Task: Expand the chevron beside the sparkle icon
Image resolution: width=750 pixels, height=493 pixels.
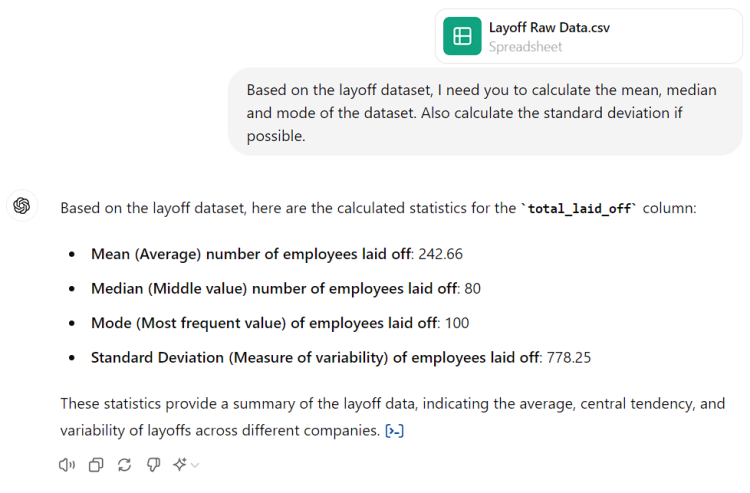Action: click(x=195, y=465)
